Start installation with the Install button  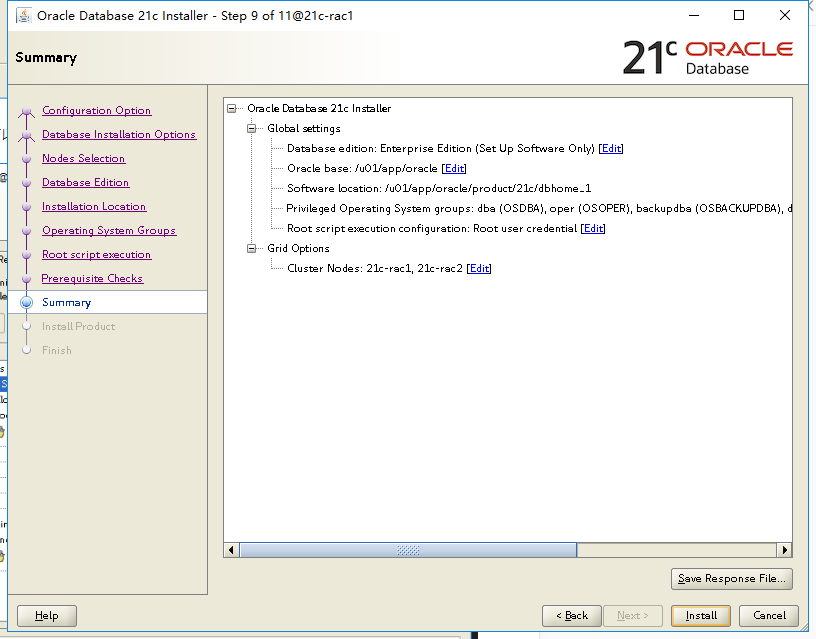pyautogui.click(x=701, y=616)
